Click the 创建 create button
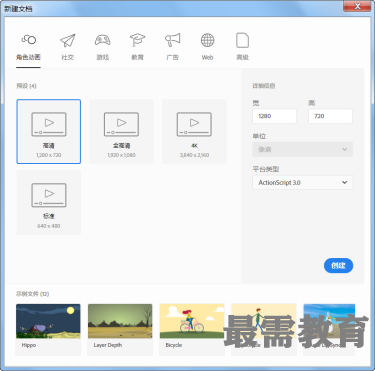Screen dimensions: 375x371 (x=338, y=266)
